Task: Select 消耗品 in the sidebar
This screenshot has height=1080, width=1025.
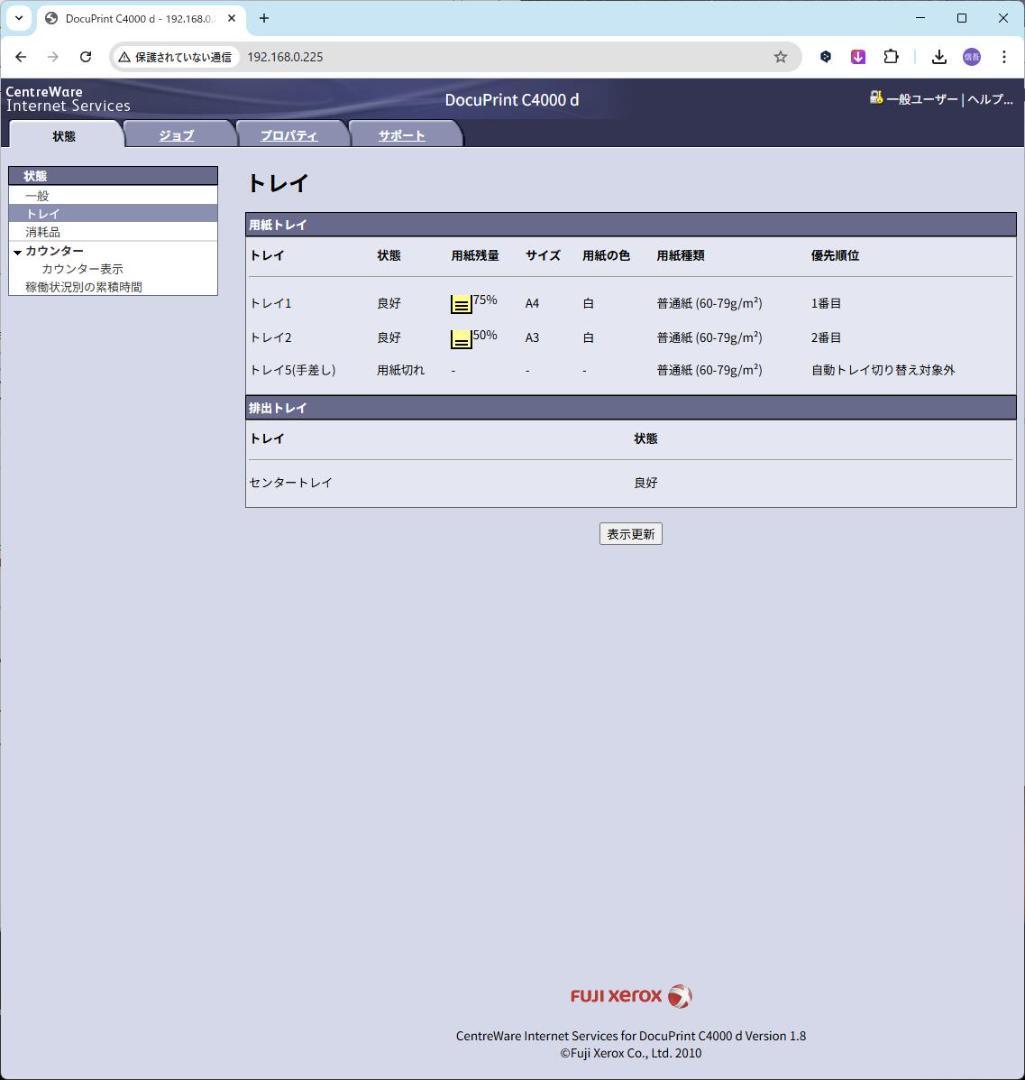Action: (x=43, y=232)
